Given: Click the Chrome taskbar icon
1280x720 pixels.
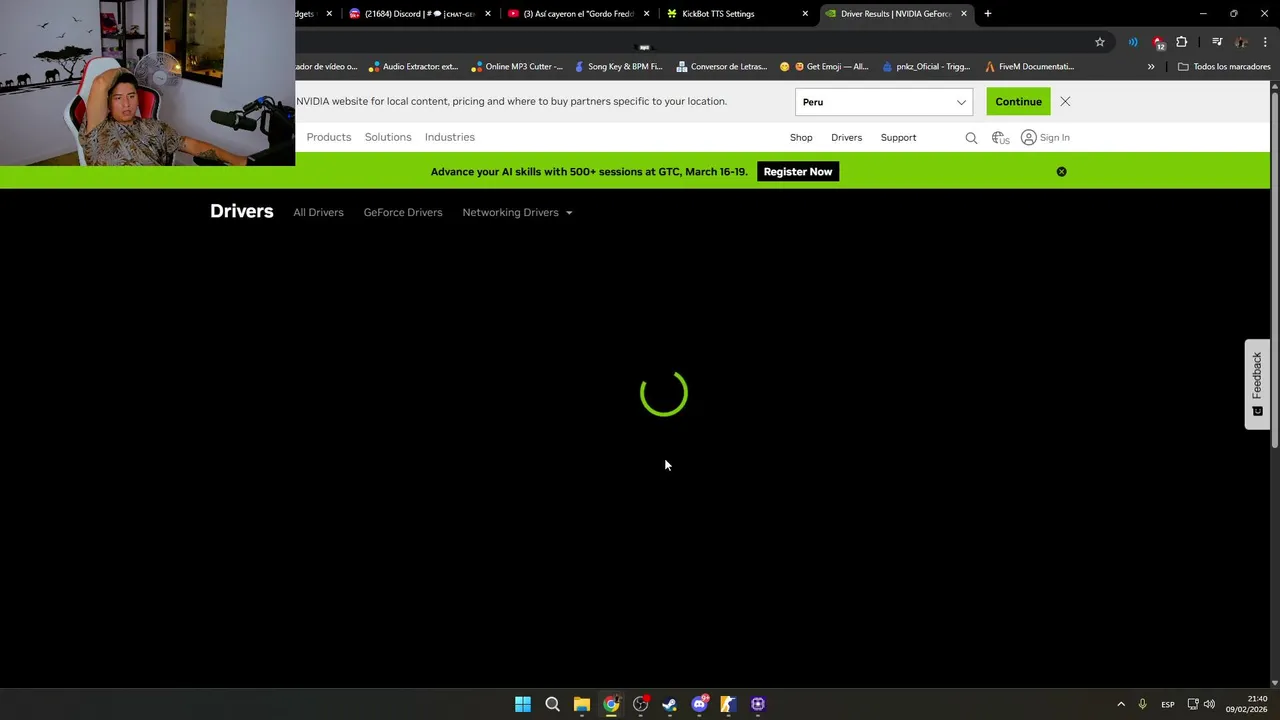Looking at the screenshot, I should click(611, 704).
